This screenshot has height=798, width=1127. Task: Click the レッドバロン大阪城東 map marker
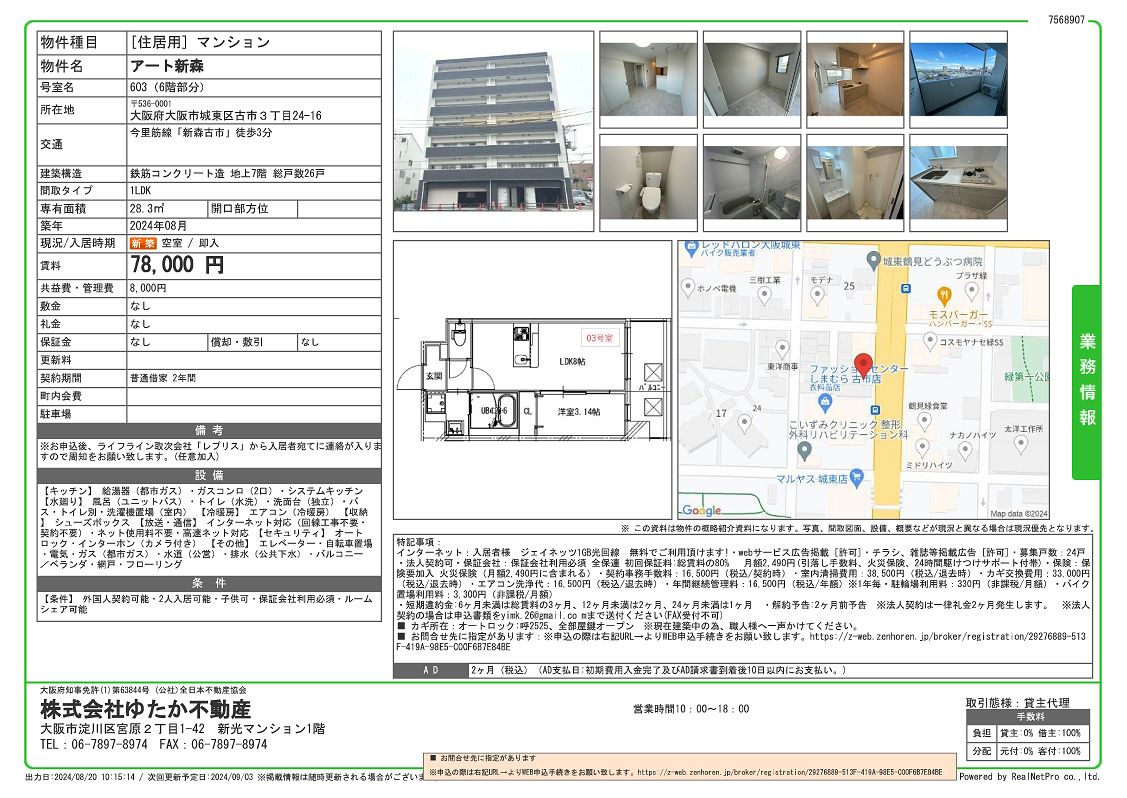pyautogui.click(x=691, y=249)
